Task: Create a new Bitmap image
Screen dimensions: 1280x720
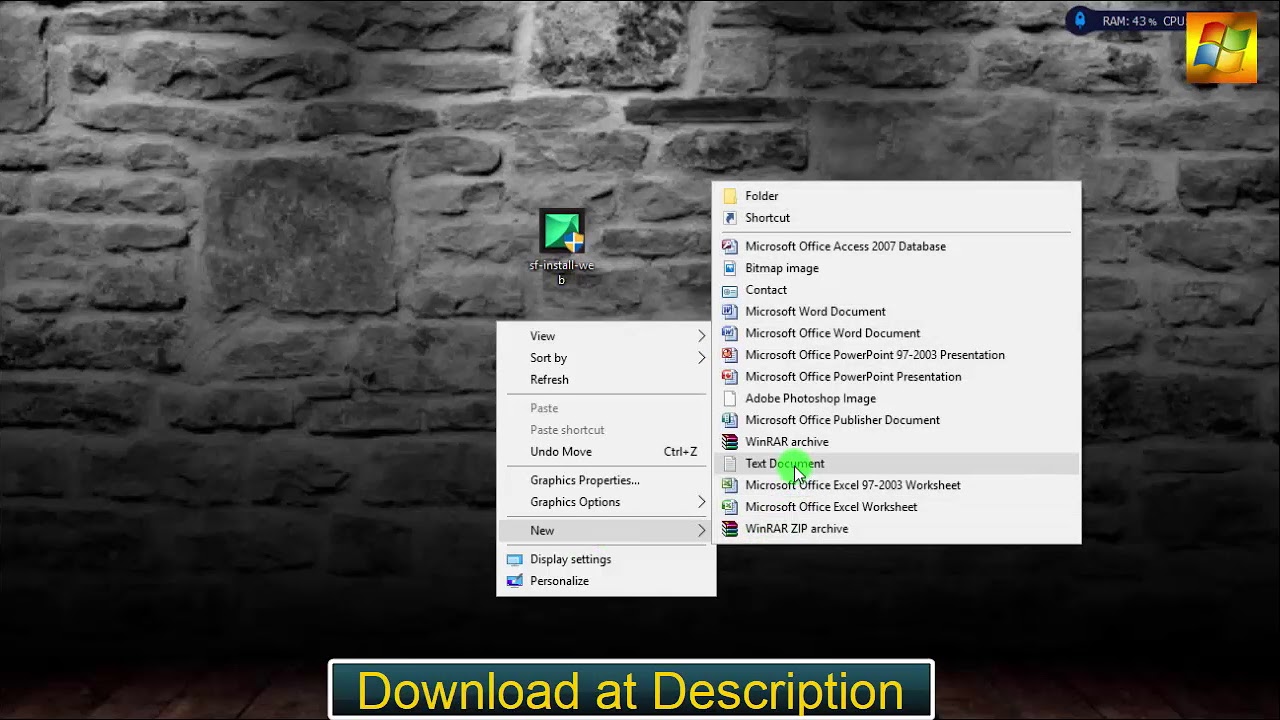Action: [x=896, y=268]
